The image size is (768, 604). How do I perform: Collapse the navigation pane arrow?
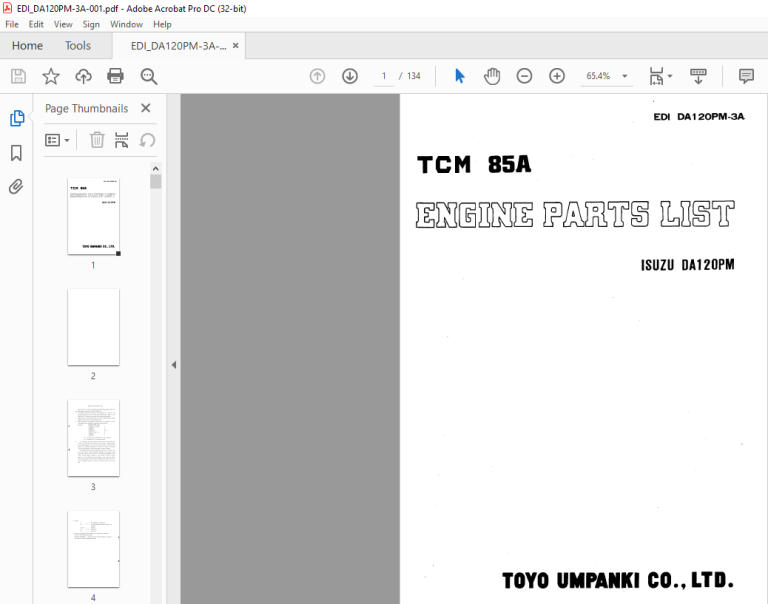point(174,364)
